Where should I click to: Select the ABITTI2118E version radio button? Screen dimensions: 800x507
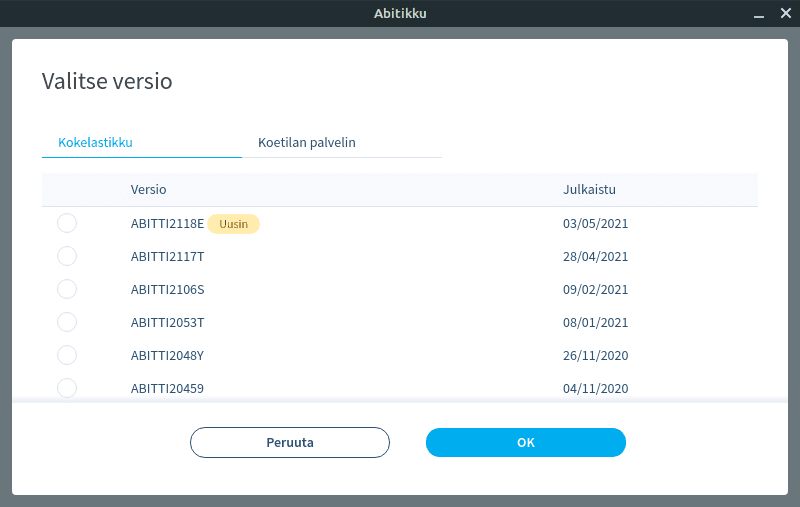(x=67, y=223)
